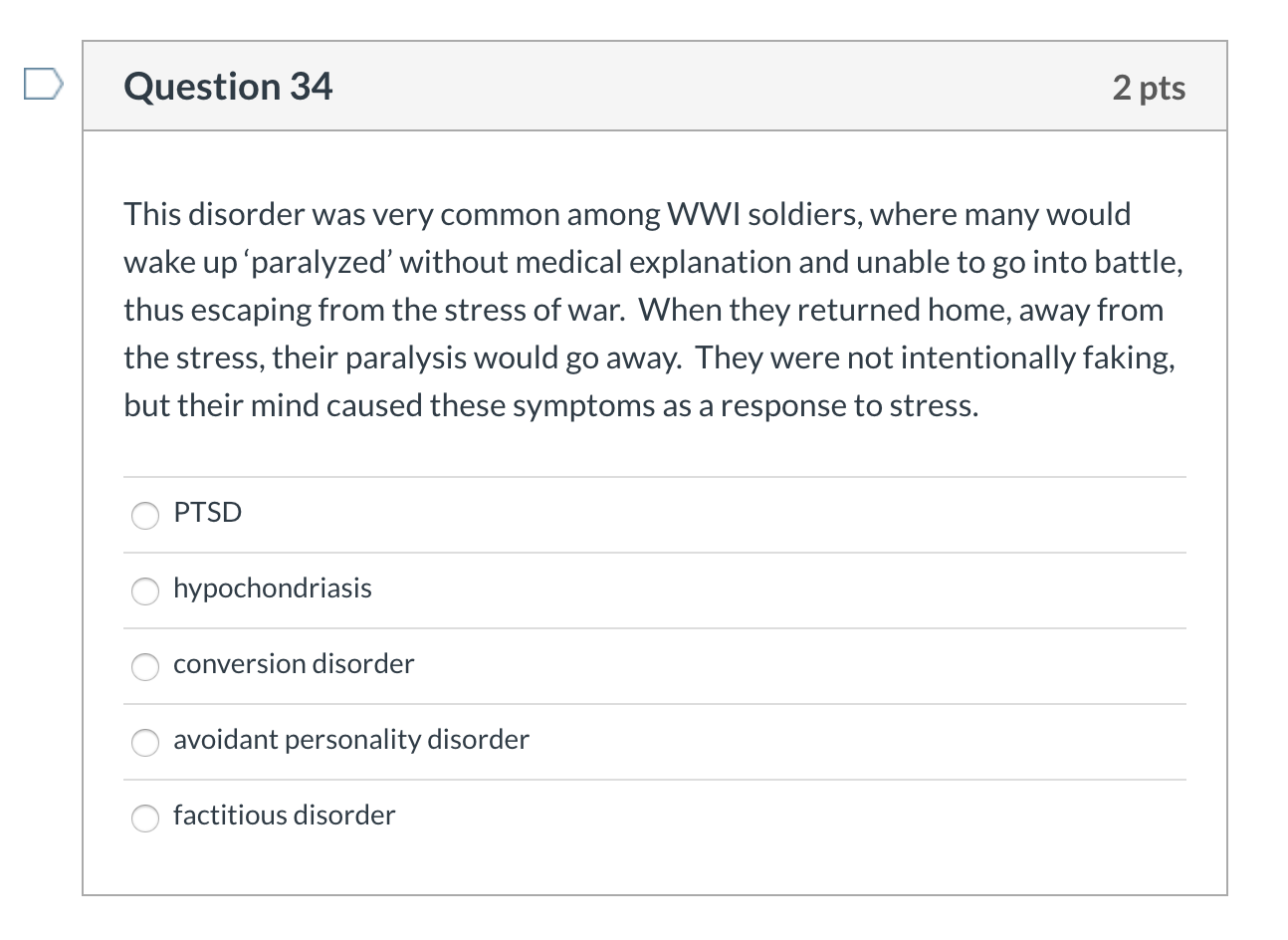This screenshot has width=1288, height=940.
Task: Click the "Question 34" heading
Action: (228, 87)
